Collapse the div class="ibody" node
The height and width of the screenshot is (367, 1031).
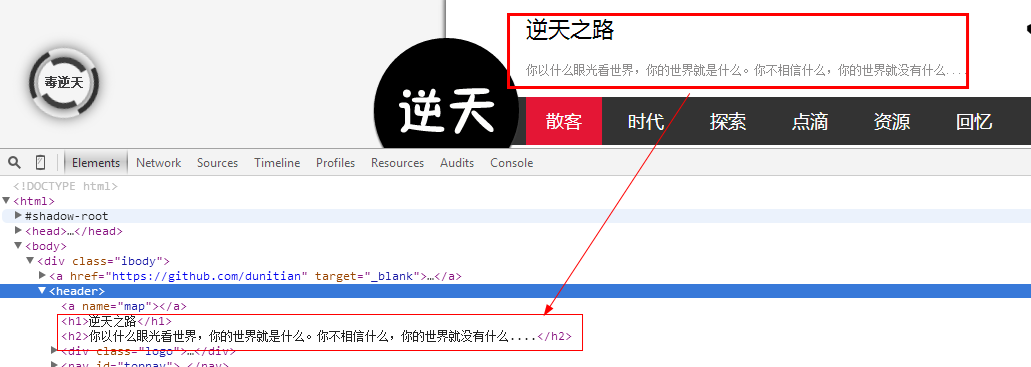pyautogui.click(x=30, y=261)
